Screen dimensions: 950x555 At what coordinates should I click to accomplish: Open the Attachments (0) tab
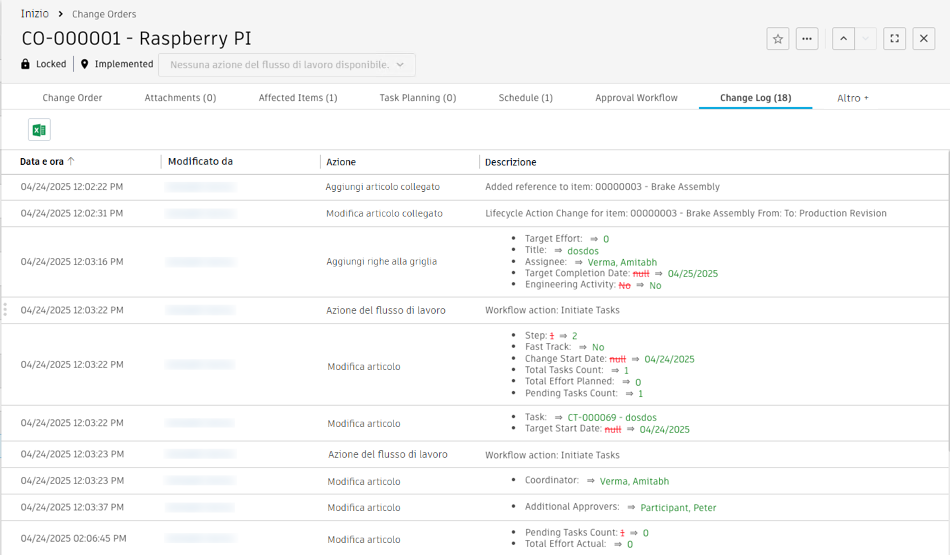coord(180,98)
